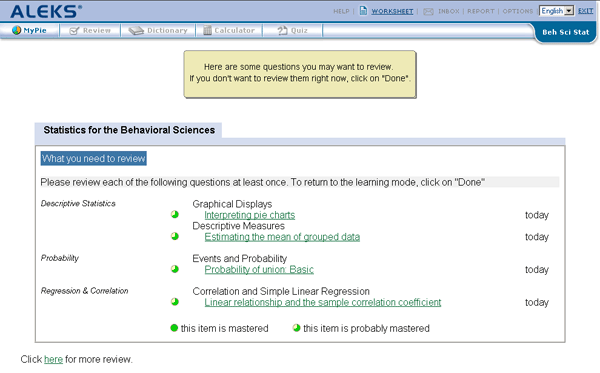Open the Dictionary tab
600x373 pixels.
[x=158, y=30]
